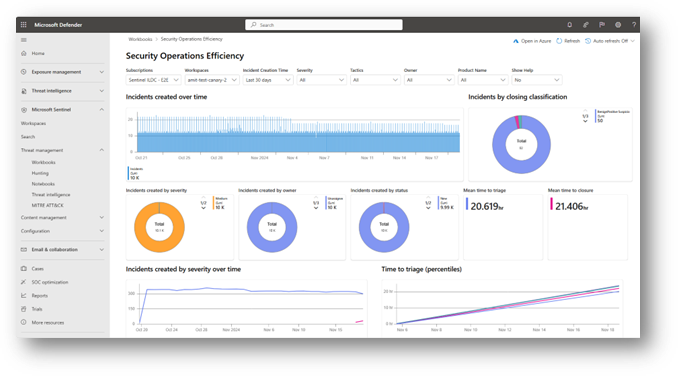
Task: Select Workbooks under Threat management
Action: (x=43, y=163)
